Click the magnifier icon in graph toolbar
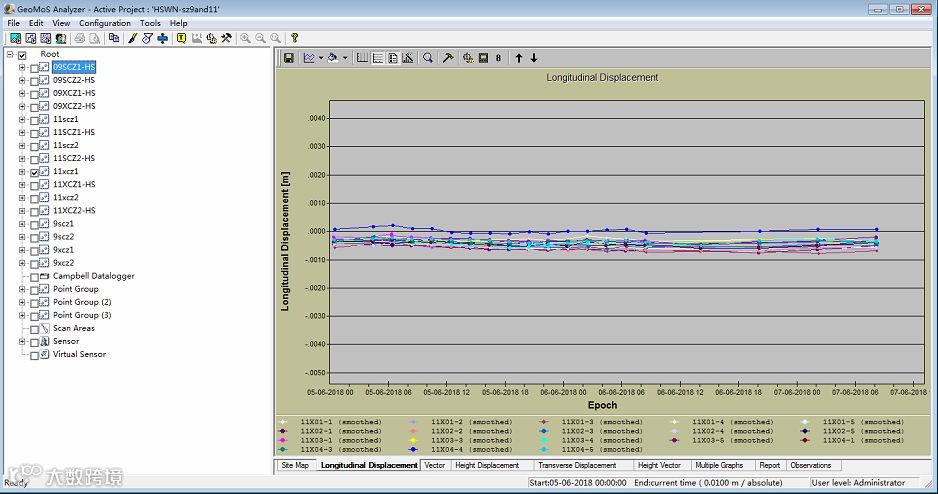 [x=428, y=58]
